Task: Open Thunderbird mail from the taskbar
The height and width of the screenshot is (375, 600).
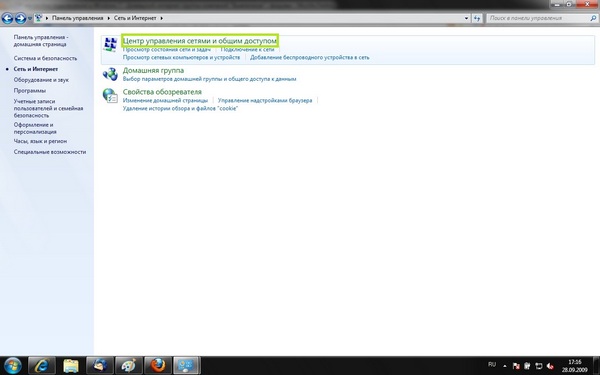Action: coord(99,366)
